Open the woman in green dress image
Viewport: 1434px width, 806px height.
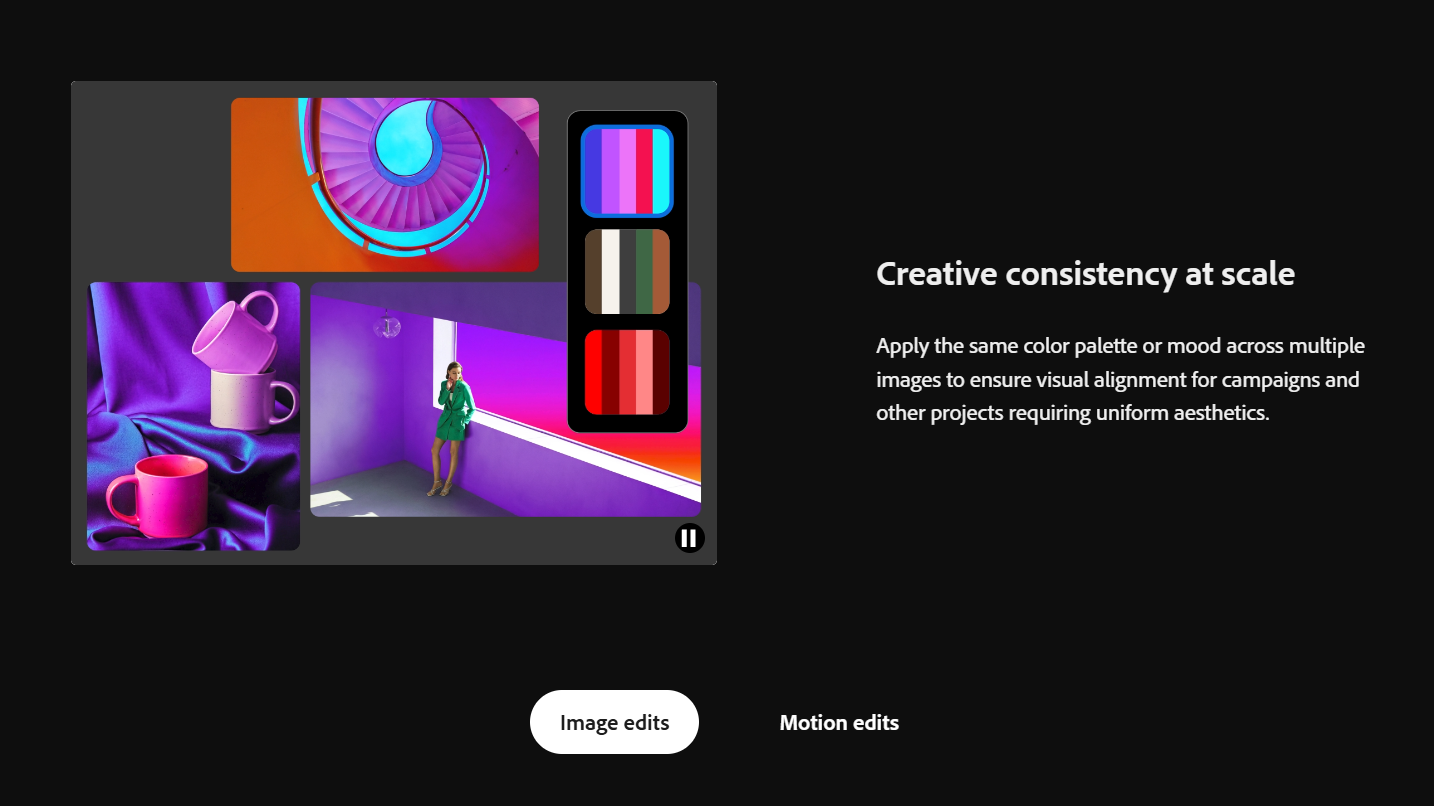(505, 400)
